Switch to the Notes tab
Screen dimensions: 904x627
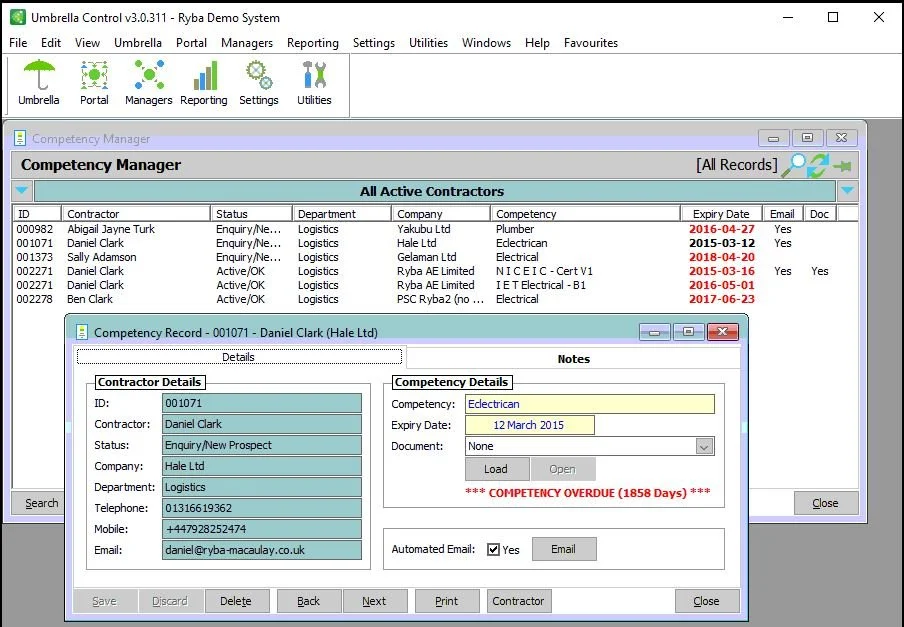[x=573, y=358]
